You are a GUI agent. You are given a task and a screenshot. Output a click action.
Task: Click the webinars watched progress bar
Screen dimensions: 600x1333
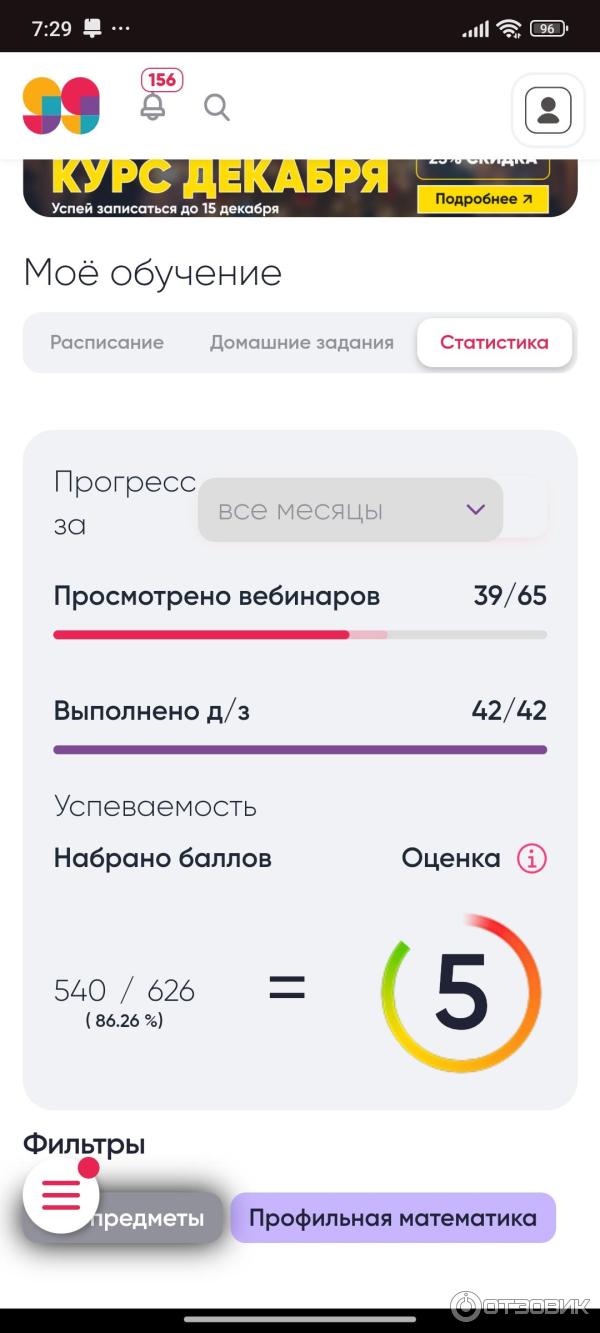[x=300, y=635]
